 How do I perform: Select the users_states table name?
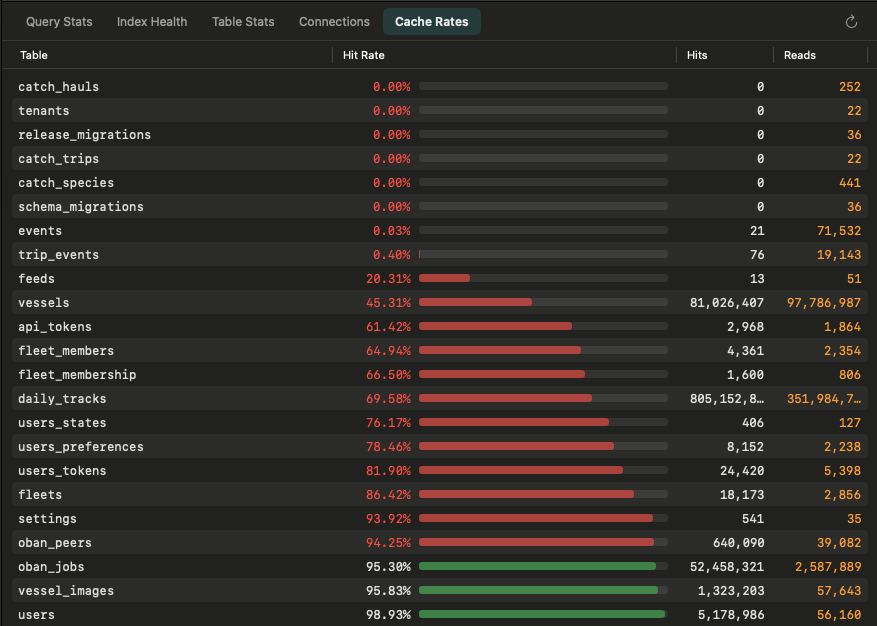coord(62,423)
